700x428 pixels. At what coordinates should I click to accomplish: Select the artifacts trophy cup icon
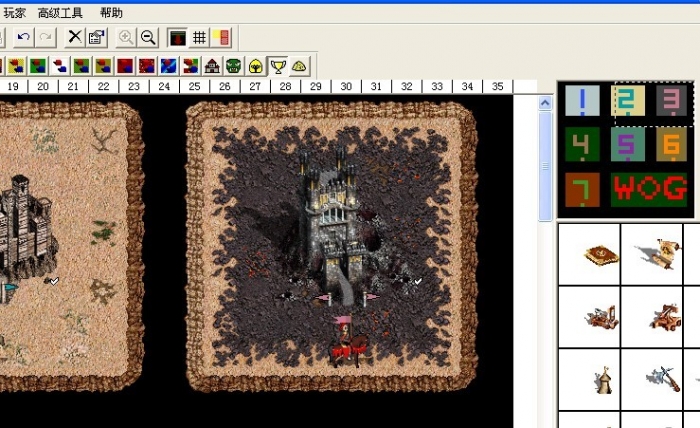coord(278,66)
